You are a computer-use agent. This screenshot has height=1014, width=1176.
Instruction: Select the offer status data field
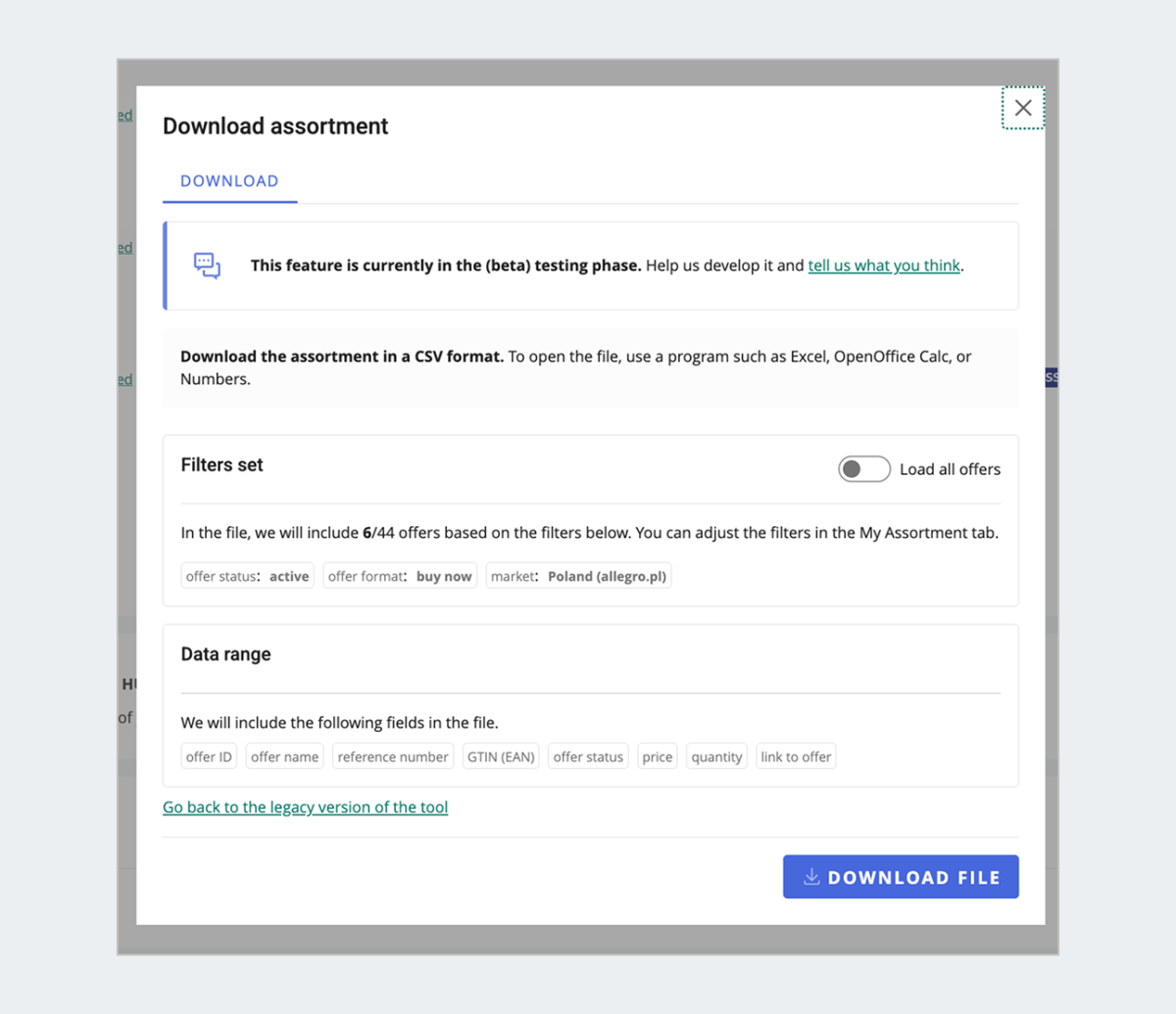click(x=588, y=756)
